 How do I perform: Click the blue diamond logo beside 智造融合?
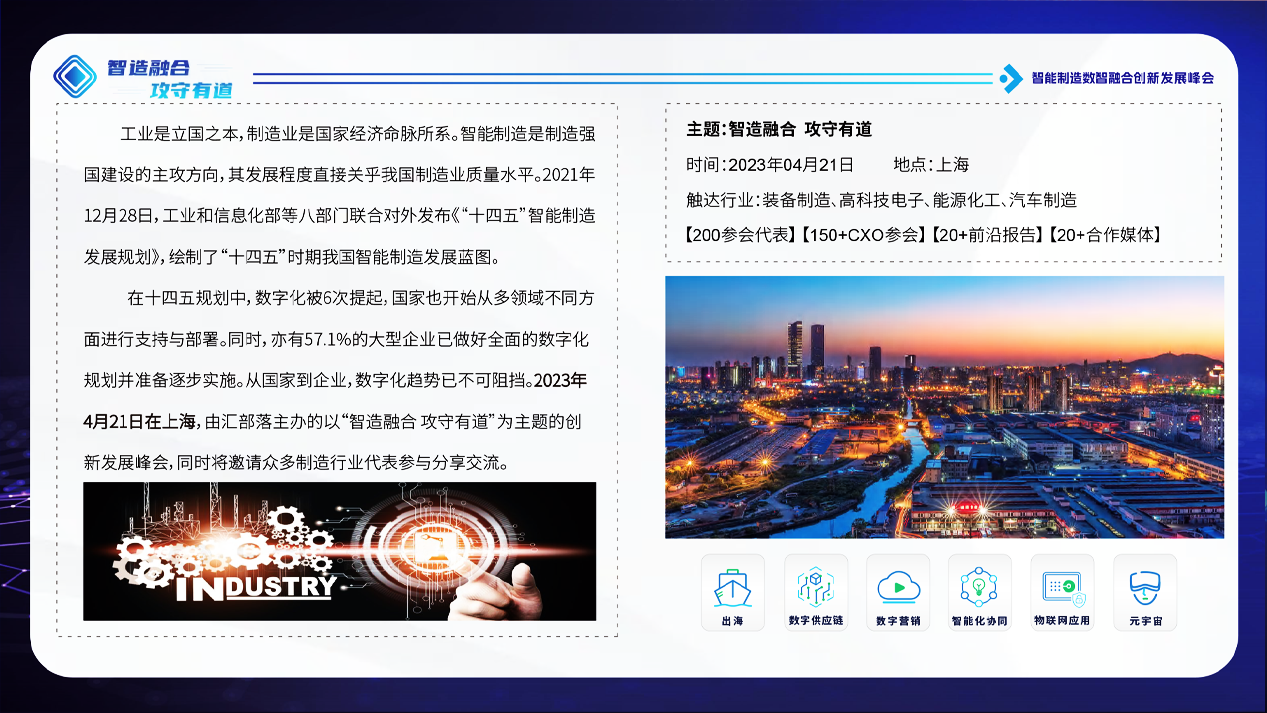[76, 76]
